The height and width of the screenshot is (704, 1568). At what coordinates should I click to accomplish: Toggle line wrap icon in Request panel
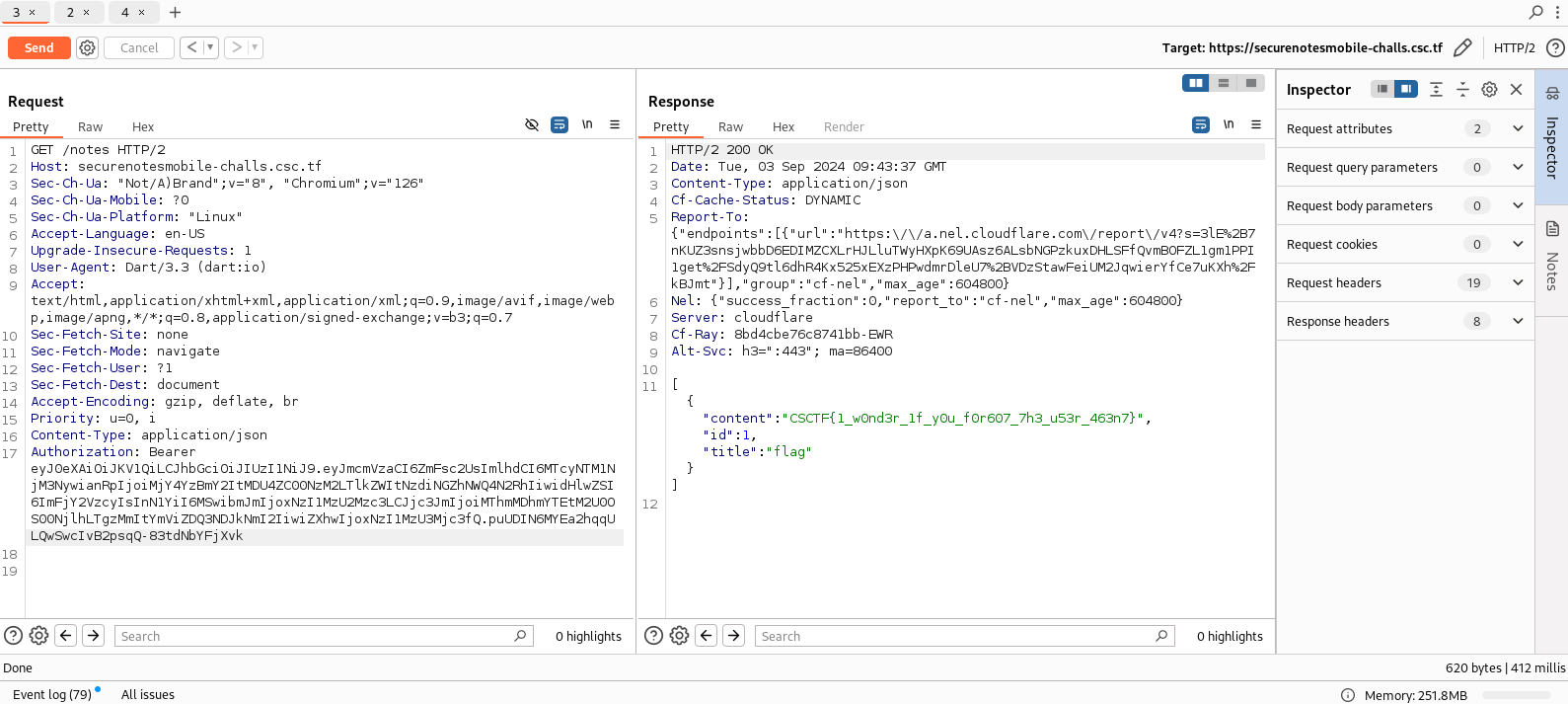(x=560, y=124)
